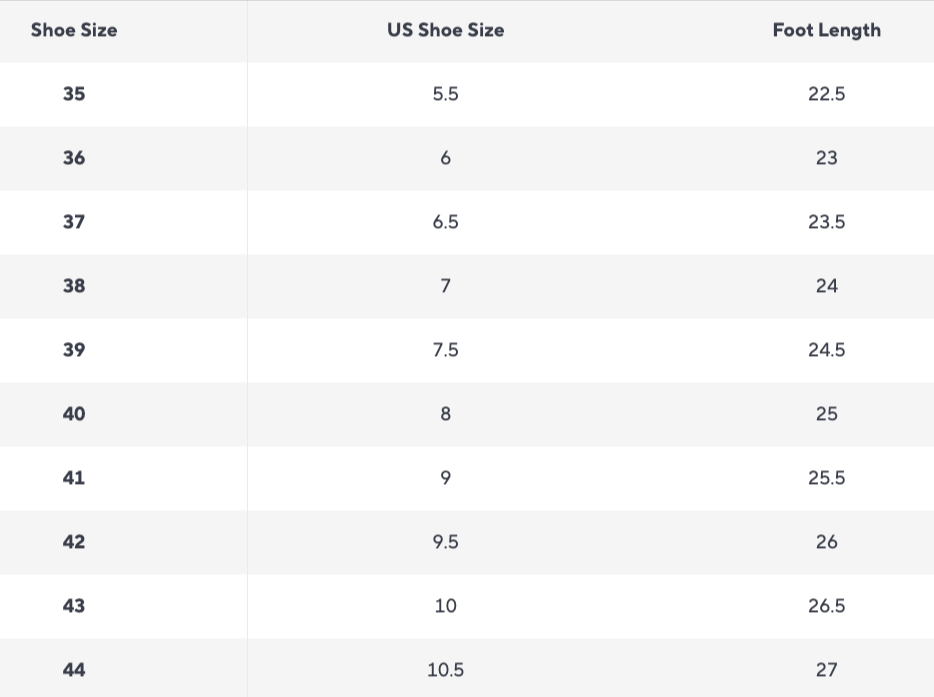Screen dimensions: 934x697
Task: Click shoe size 39 cell
Action: [x=74, y=350]
